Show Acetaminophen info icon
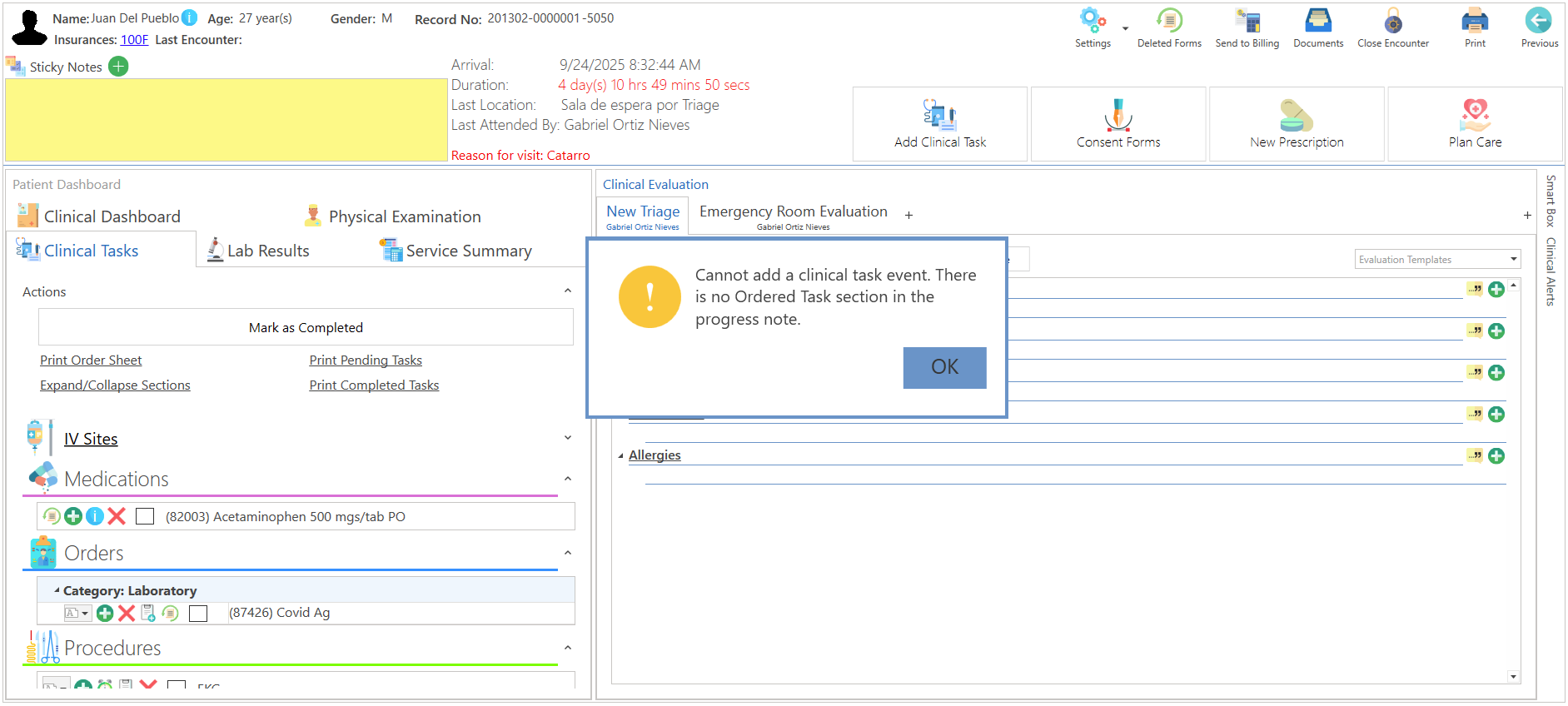Screen dimensions: 1568x706 [x=95, y=516]
